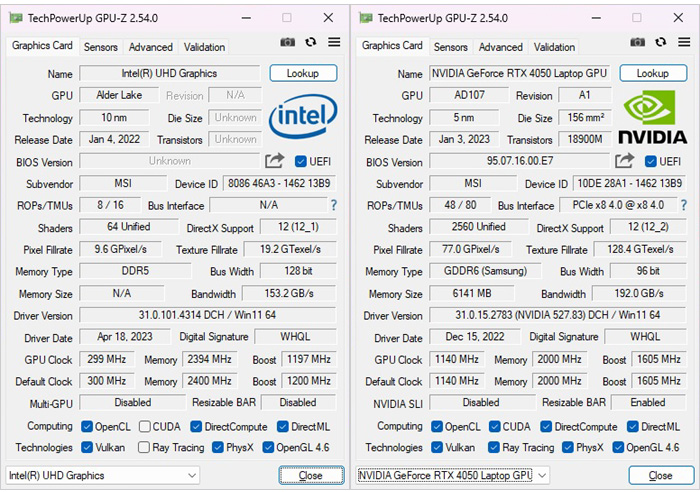
Task: Toggle DirectCompute checkbox in Intel window
Action: click(x=196, y=426)
